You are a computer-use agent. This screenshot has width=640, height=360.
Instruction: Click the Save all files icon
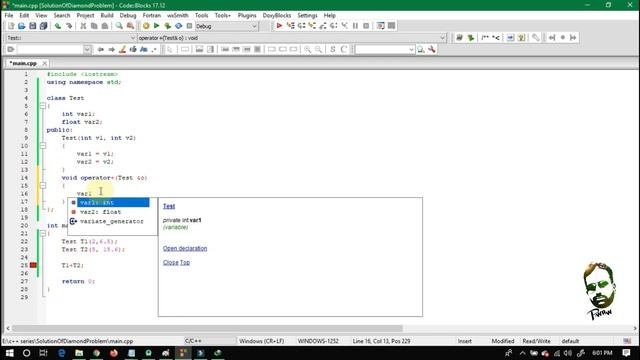(x=43, y=26)
